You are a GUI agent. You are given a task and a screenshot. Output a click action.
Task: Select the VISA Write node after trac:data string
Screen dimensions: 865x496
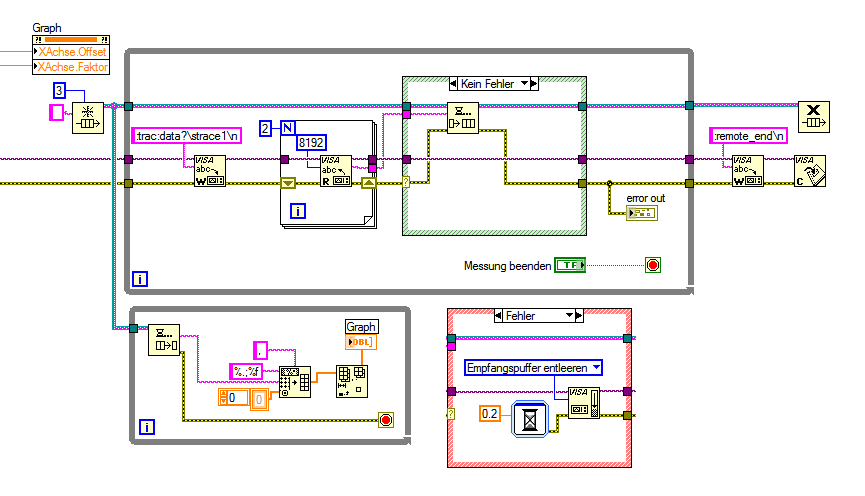[210, 171]
